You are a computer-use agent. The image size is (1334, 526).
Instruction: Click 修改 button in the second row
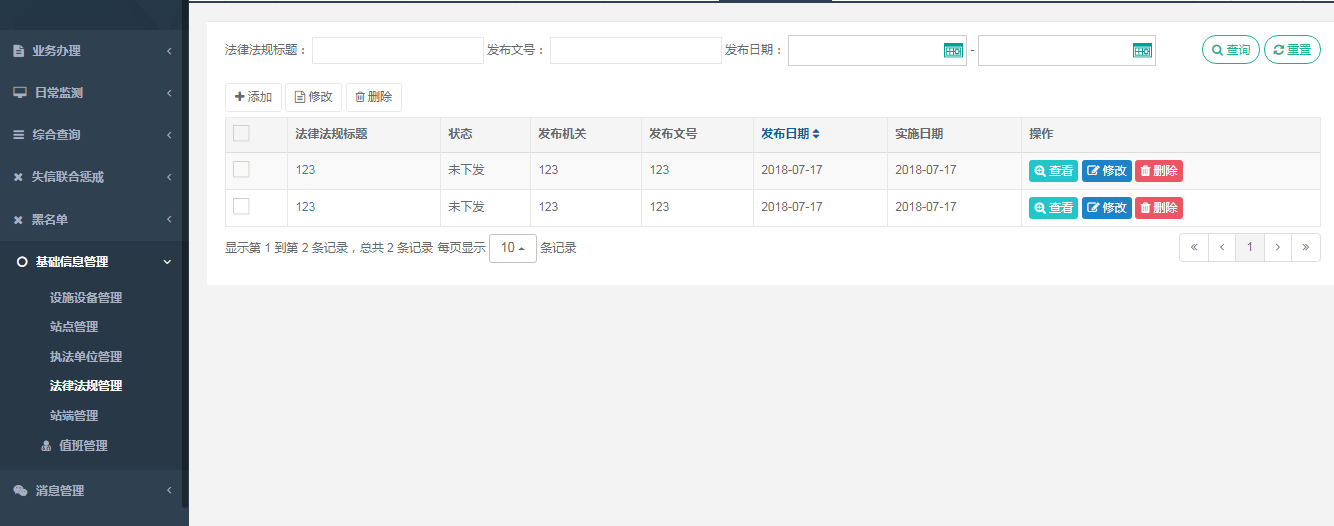(x=1107, y=208)
